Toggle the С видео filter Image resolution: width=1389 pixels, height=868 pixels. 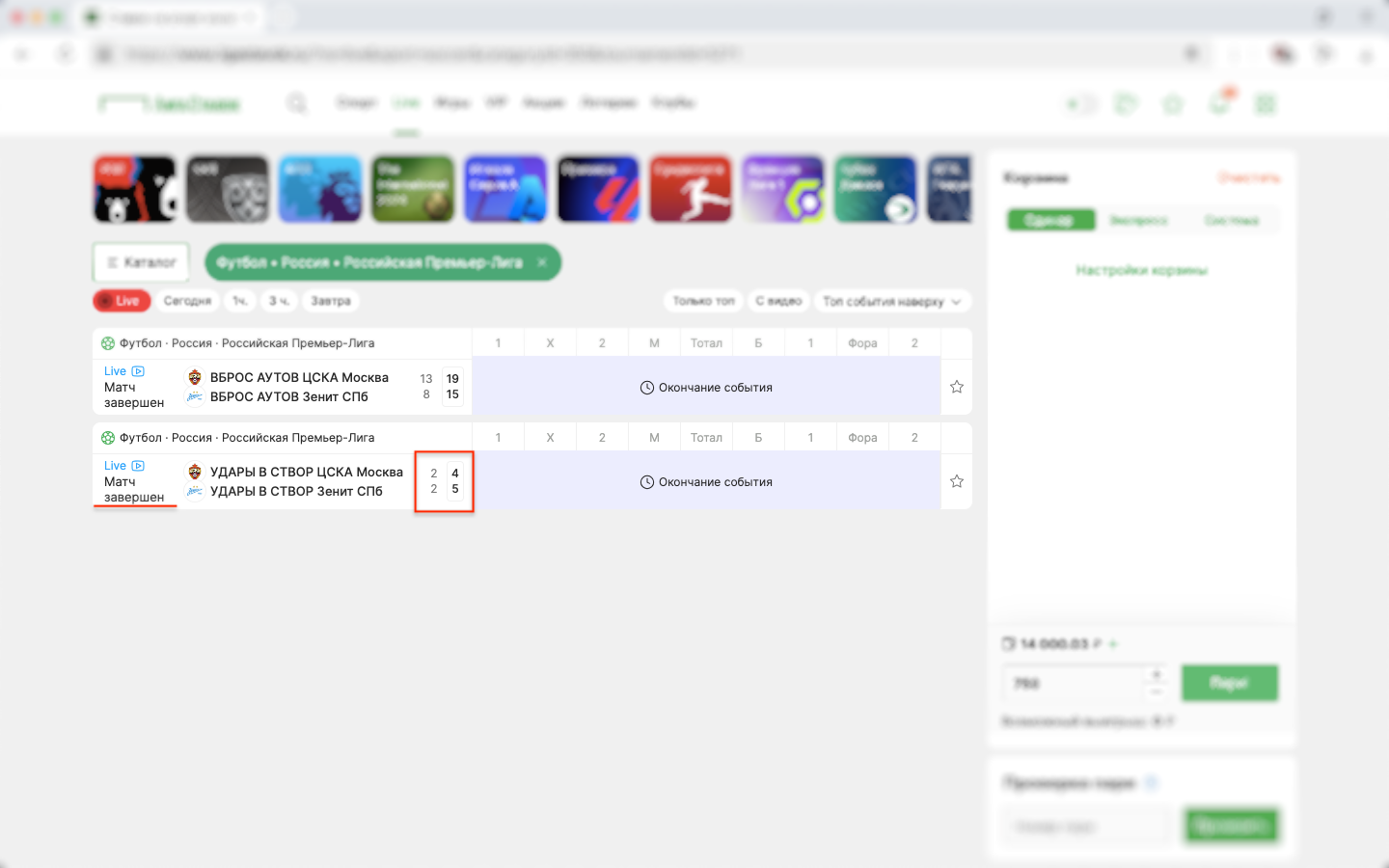[777, 301]
